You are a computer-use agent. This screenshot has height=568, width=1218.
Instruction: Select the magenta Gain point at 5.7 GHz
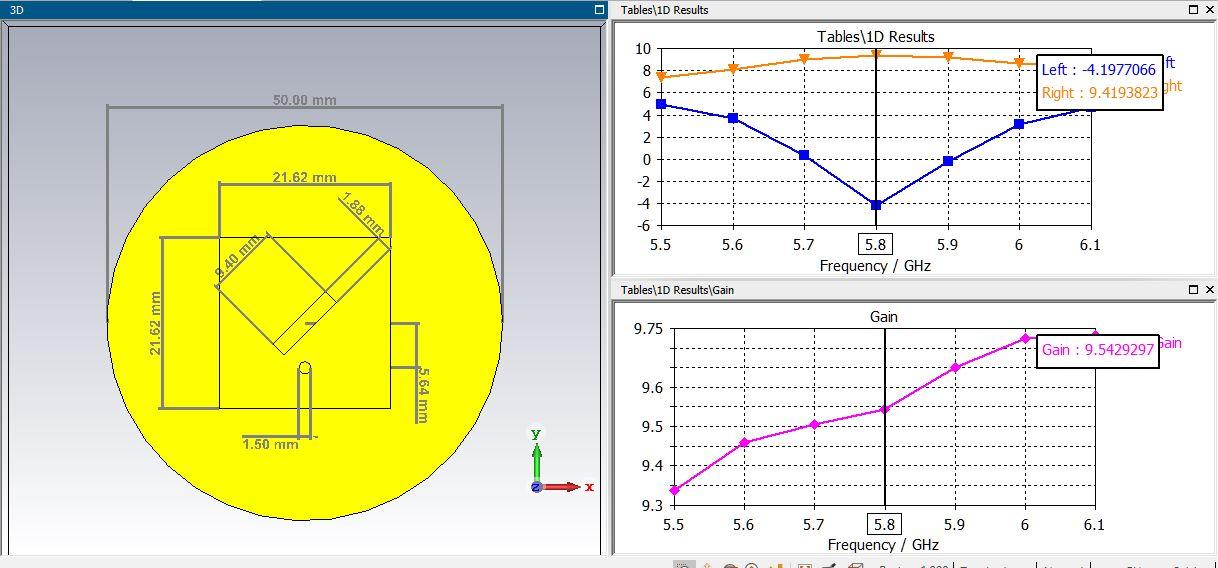pos(814,425)
